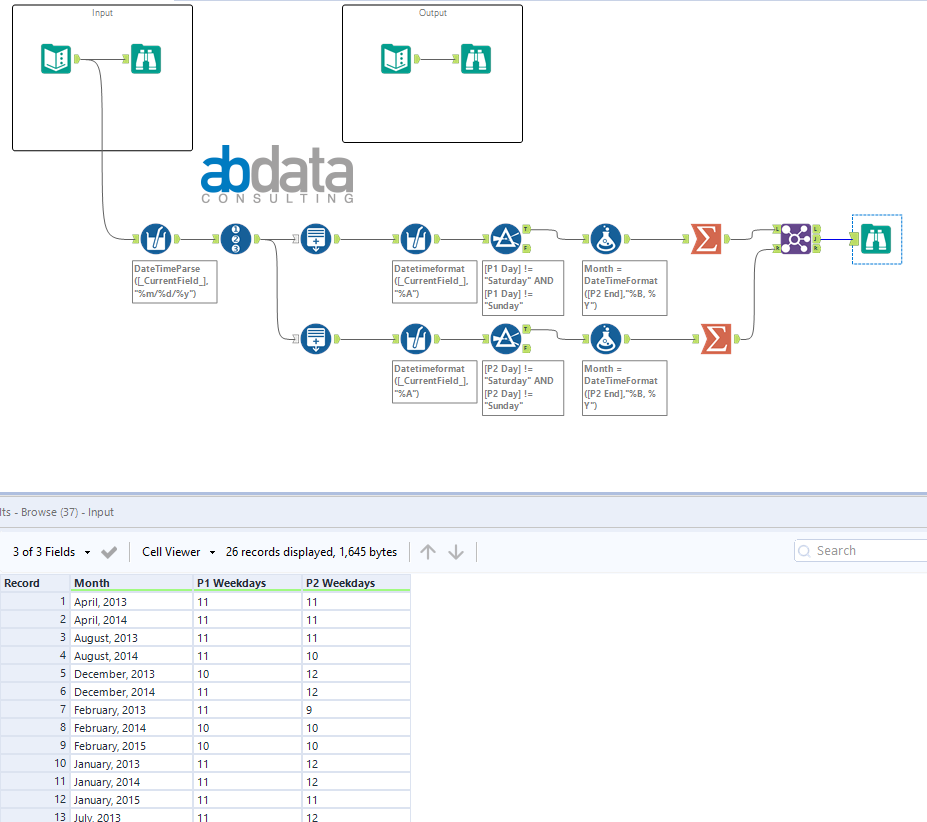Select the DateTimeParse Multi-Field Formula tool
The width and height of the screenshot is (927, 822).
point(156,239)
